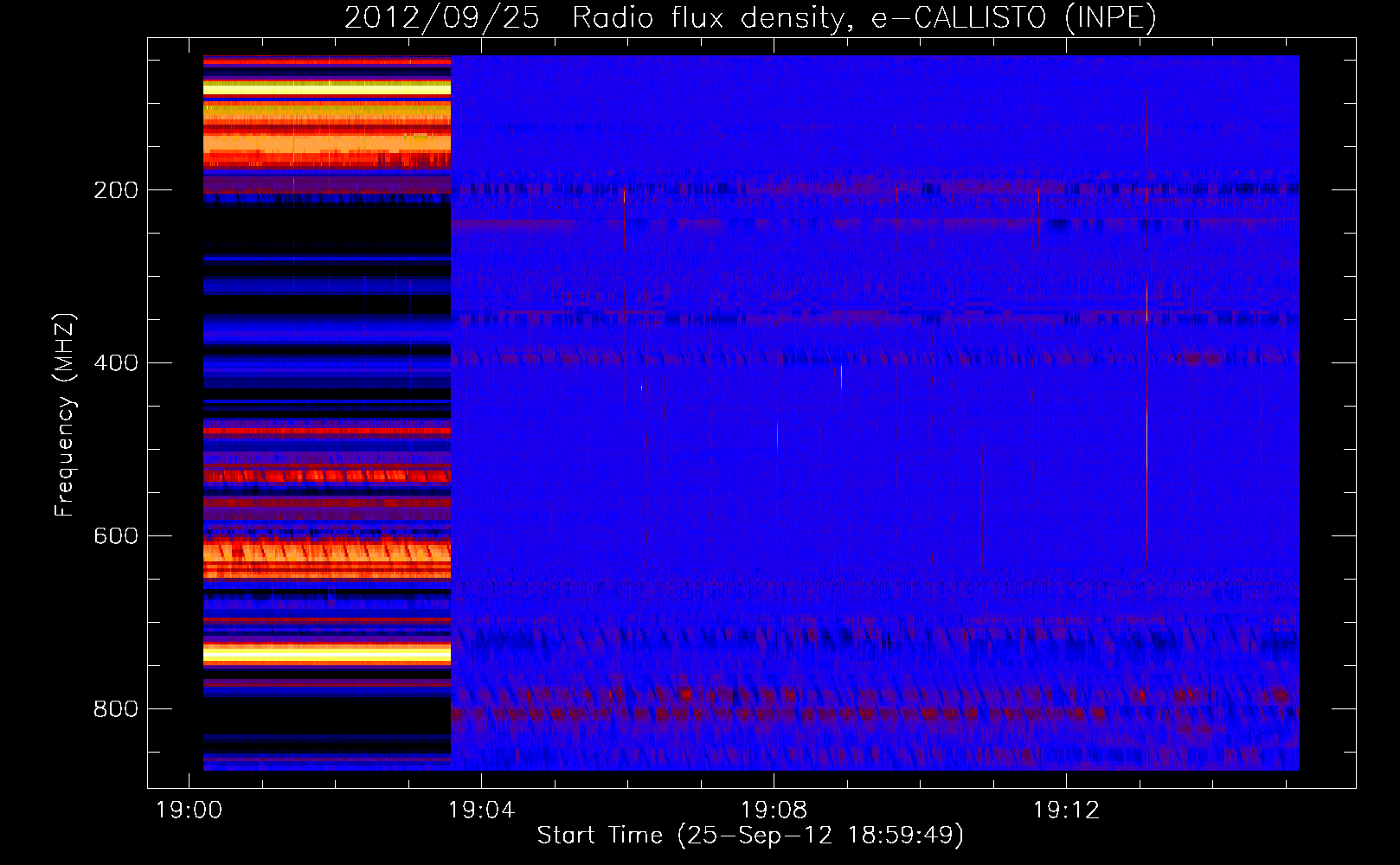Click the 800 frequency tick label
This screenshot has width=1400, height=865.
tap(116, 709)
